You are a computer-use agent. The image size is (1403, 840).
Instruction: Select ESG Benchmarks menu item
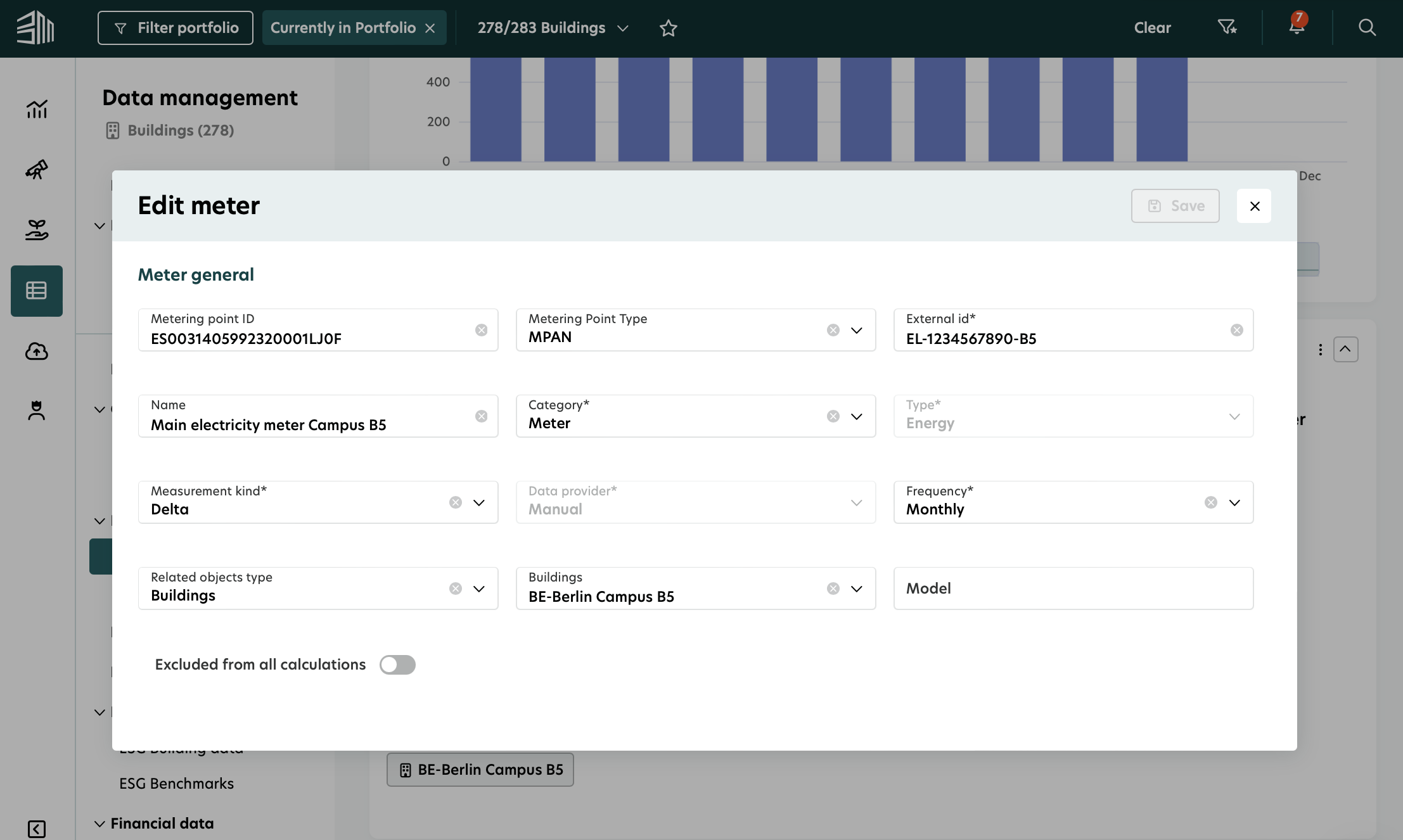coord(176,784)
